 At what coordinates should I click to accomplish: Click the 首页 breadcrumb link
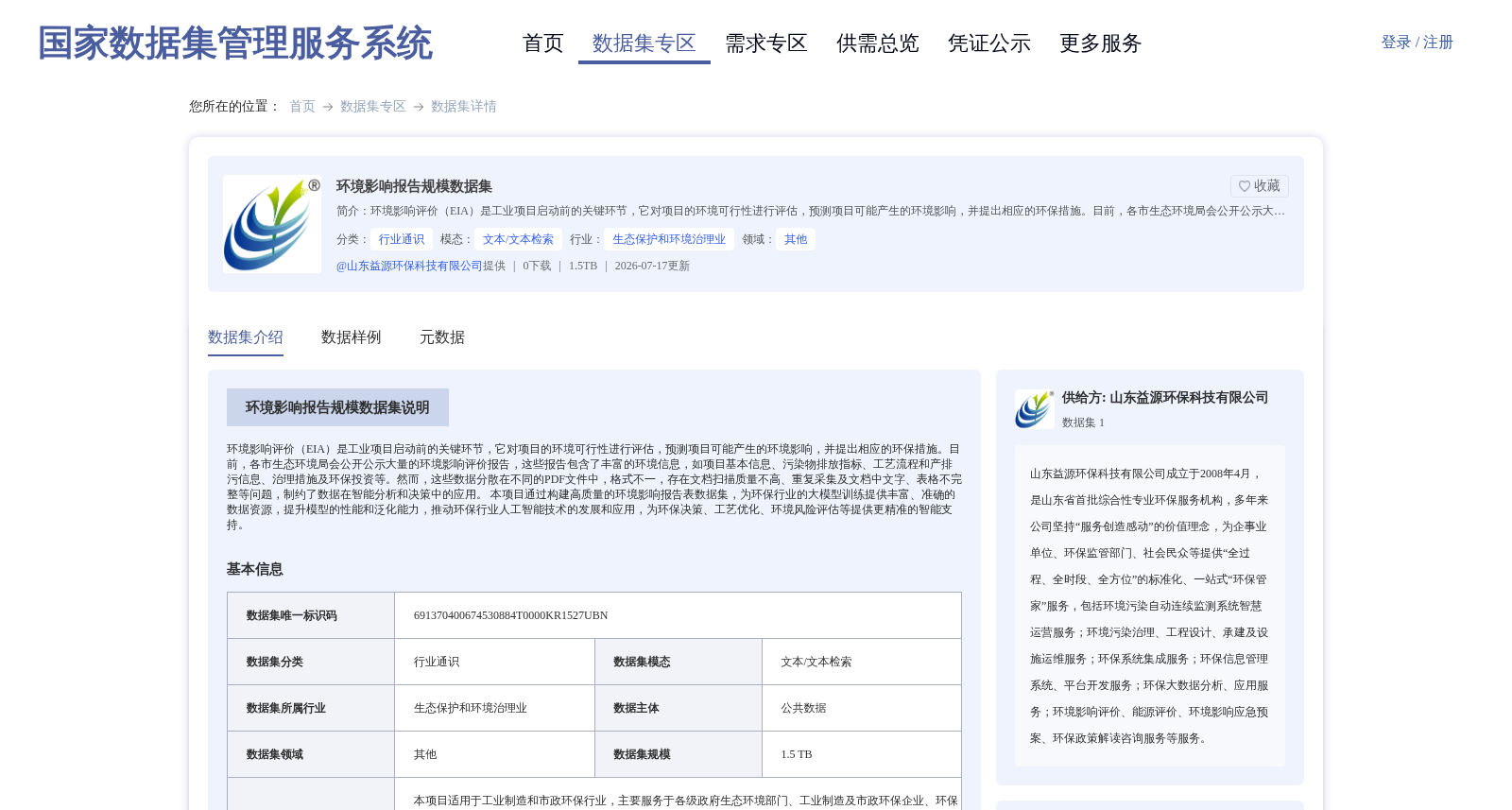tap(302, 107)
